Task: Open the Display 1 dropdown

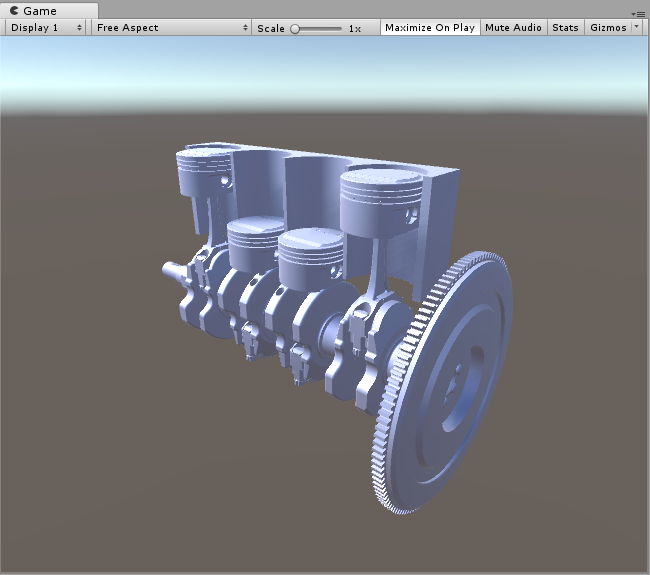Action: pos(46,28)
